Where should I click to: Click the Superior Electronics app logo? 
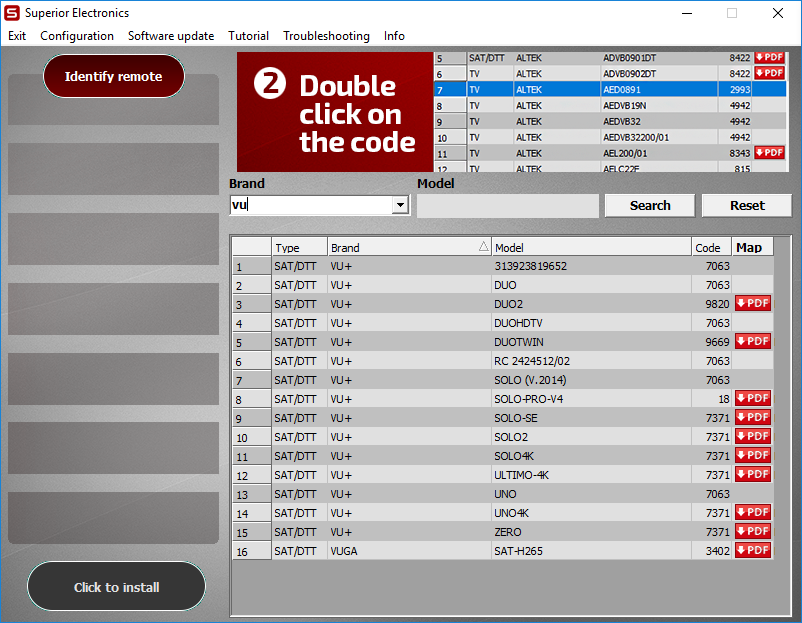click(x=12, y=13)
